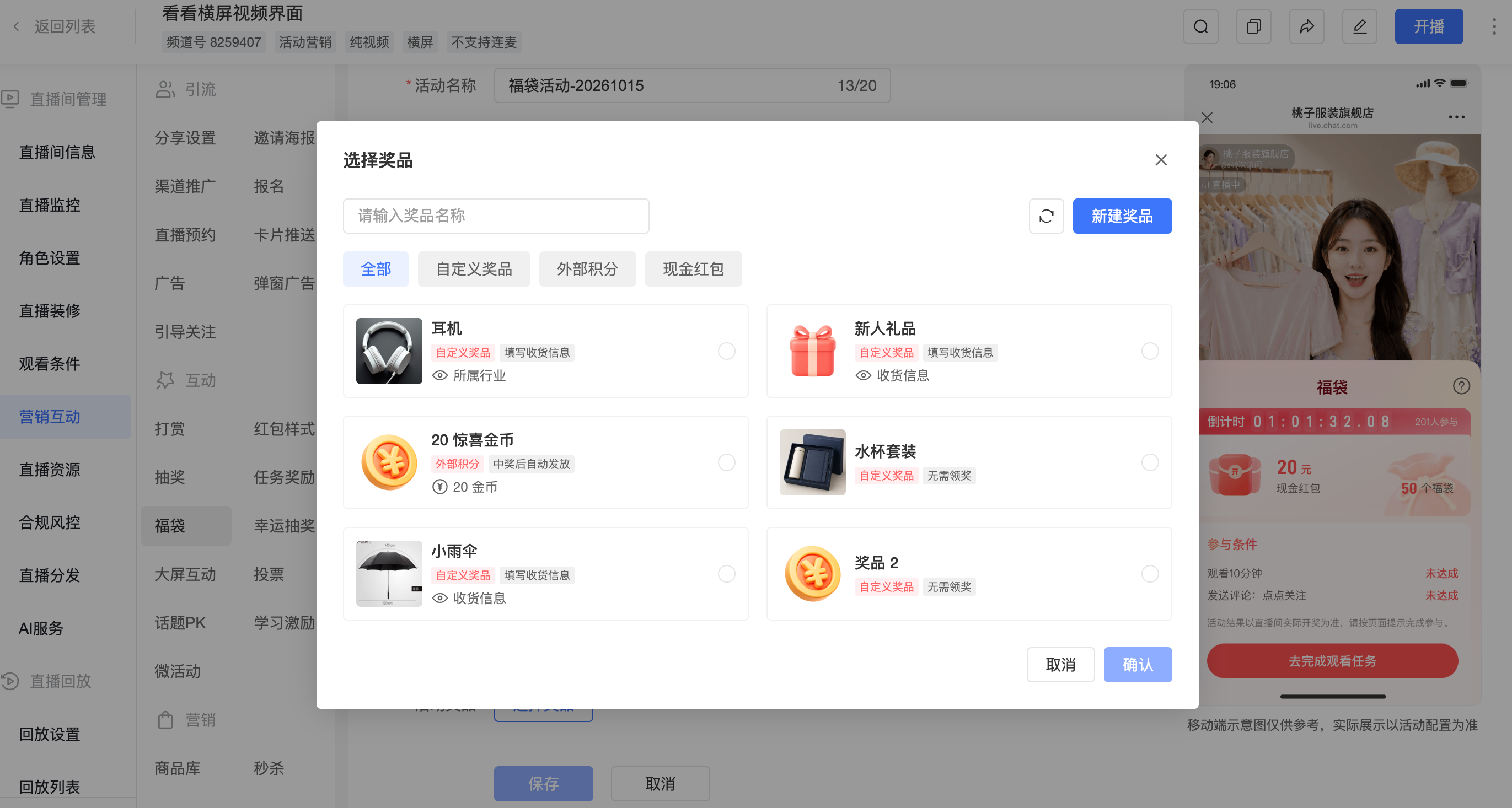Click 取消 in the prize dialog
Screen dimensions: 1512x808
pyautogui.click(x=1060, y=664)
